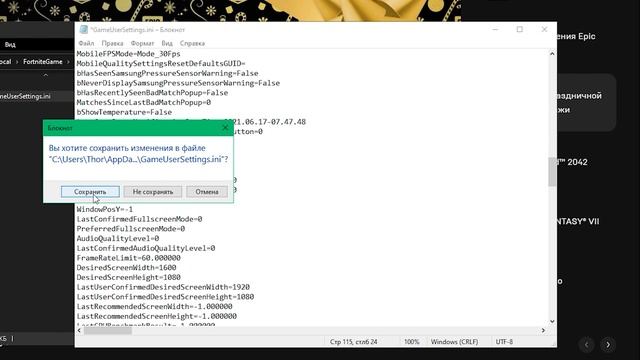Open the Справка menu
640x360 pixels.
192,43
